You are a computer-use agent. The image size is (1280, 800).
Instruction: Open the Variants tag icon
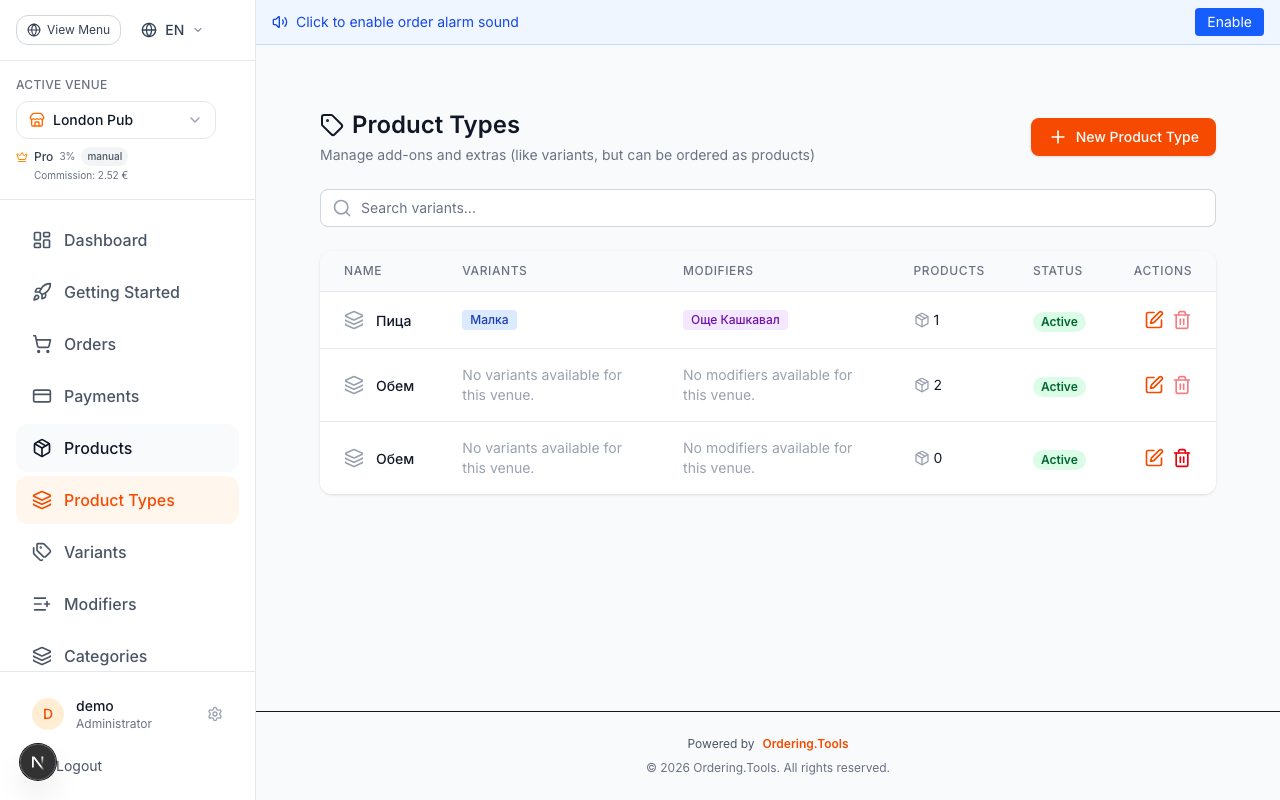41,552
